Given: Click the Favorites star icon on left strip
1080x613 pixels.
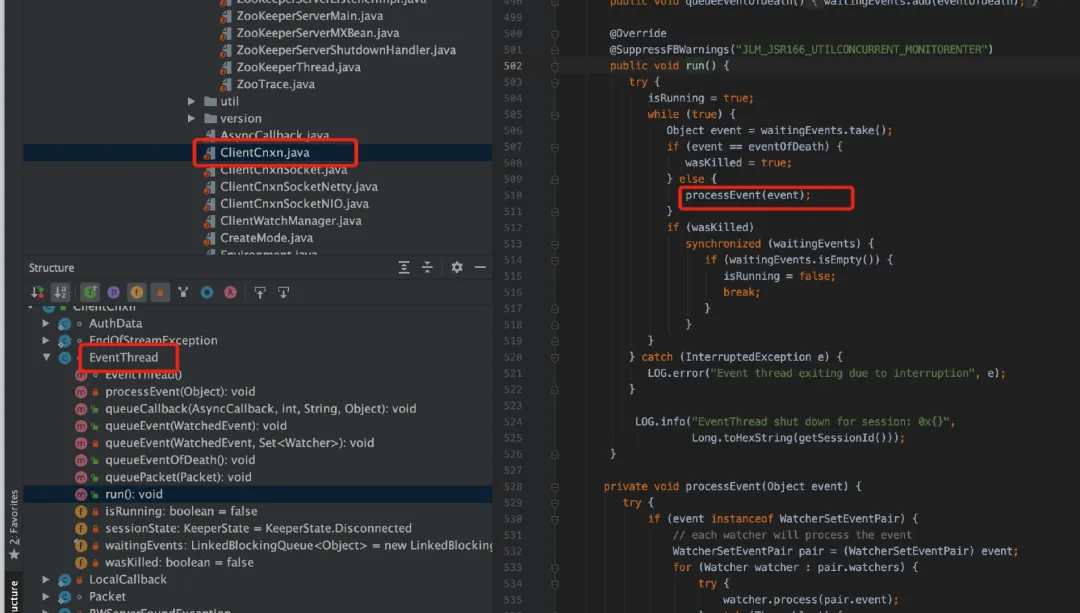Looking at the screenshot, I should (14, 554).
